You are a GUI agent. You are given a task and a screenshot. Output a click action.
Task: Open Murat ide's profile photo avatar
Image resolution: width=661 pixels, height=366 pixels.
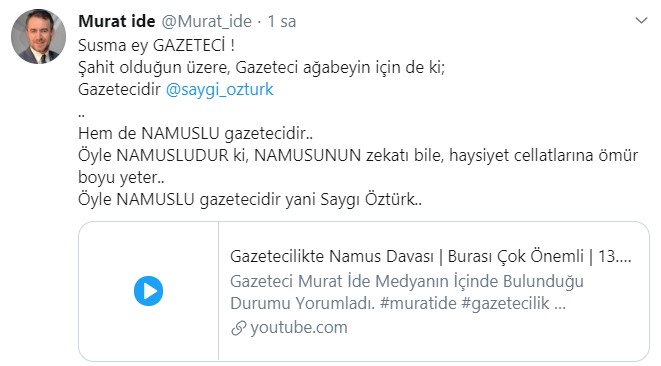tap(38, 37)
